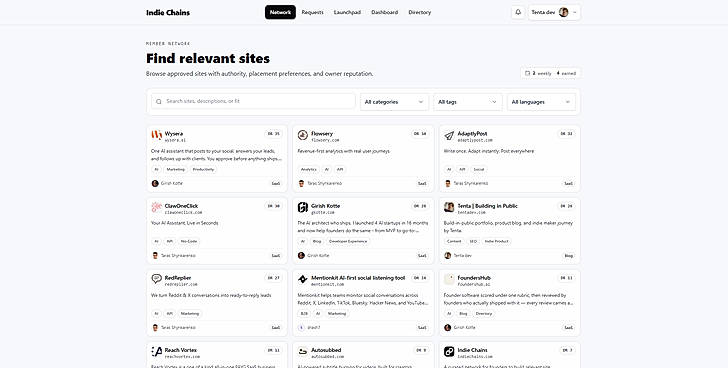Click Girish Kotte avatar on Wysera card

(155, 183)
